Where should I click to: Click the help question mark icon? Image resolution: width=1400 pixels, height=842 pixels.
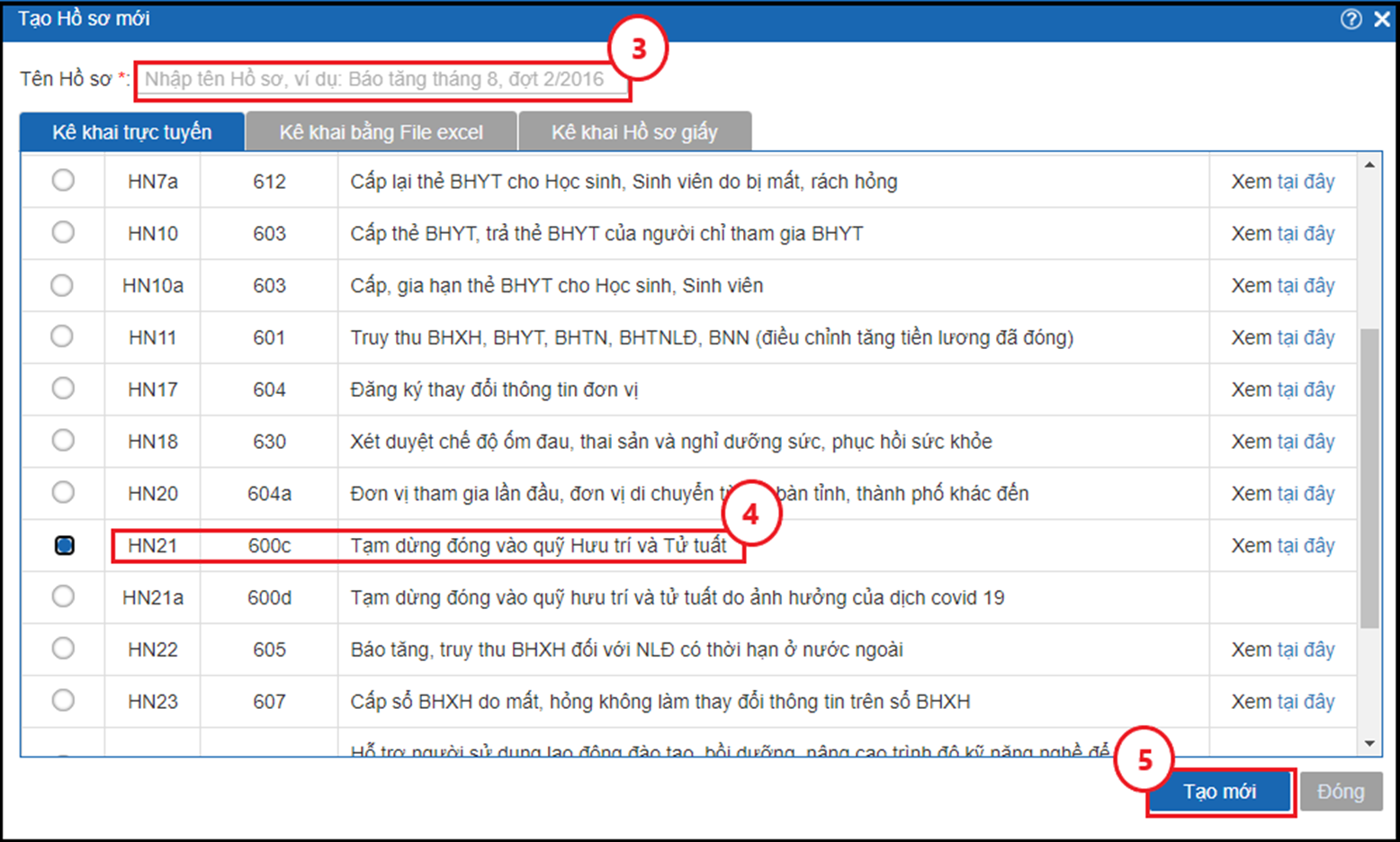point(1351,19)
